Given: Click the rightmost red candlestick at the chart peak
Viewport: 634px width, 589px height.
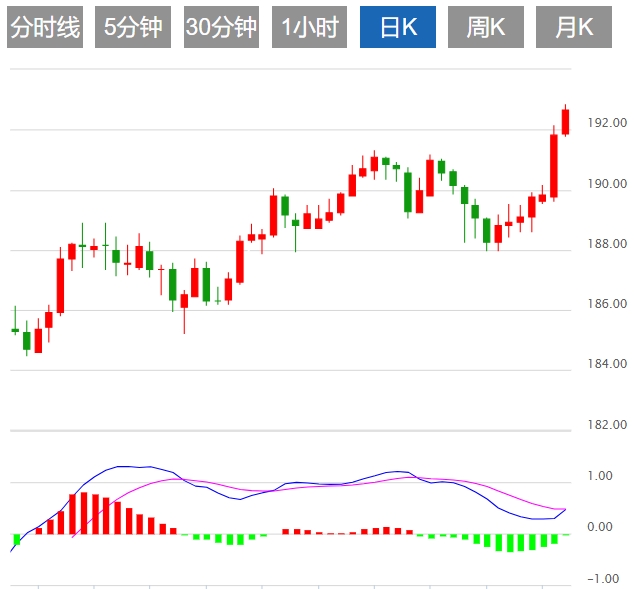Looking at the screenshot, I should (x=565, y=121).
